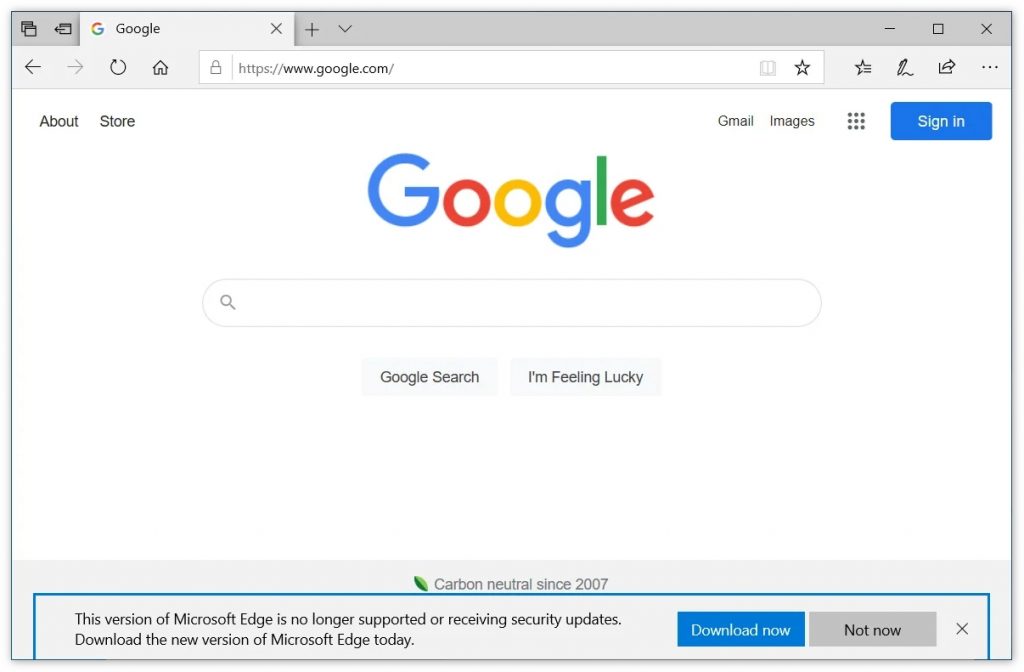Add this page to favorites star

802,67
